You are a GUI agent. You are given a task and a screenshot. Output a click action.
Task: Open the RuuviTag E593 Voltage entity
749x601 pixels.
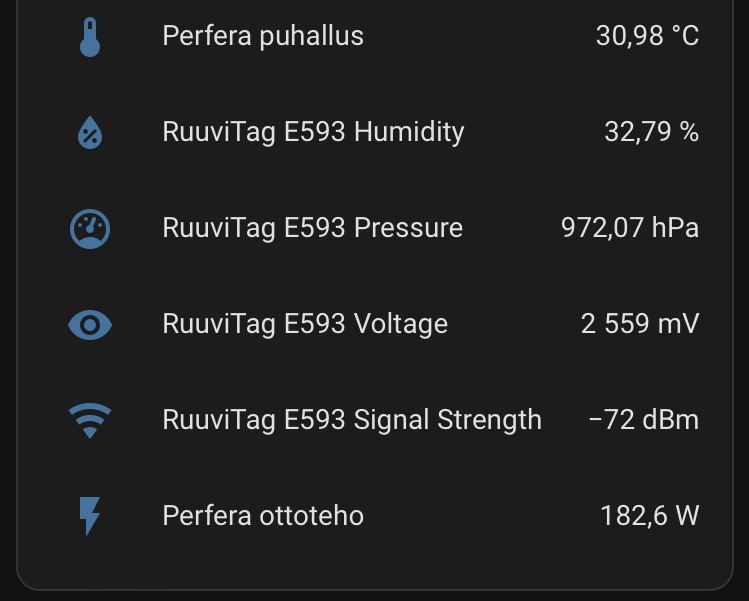(305, 325)
